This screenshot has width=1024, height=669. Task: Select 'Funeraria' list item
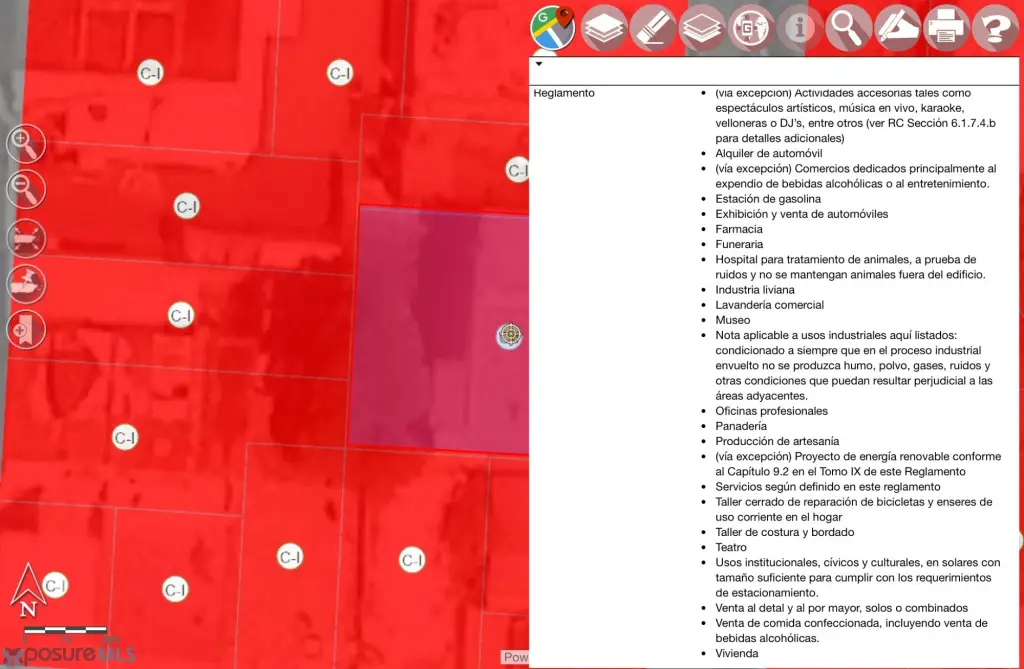click(739, 244)
